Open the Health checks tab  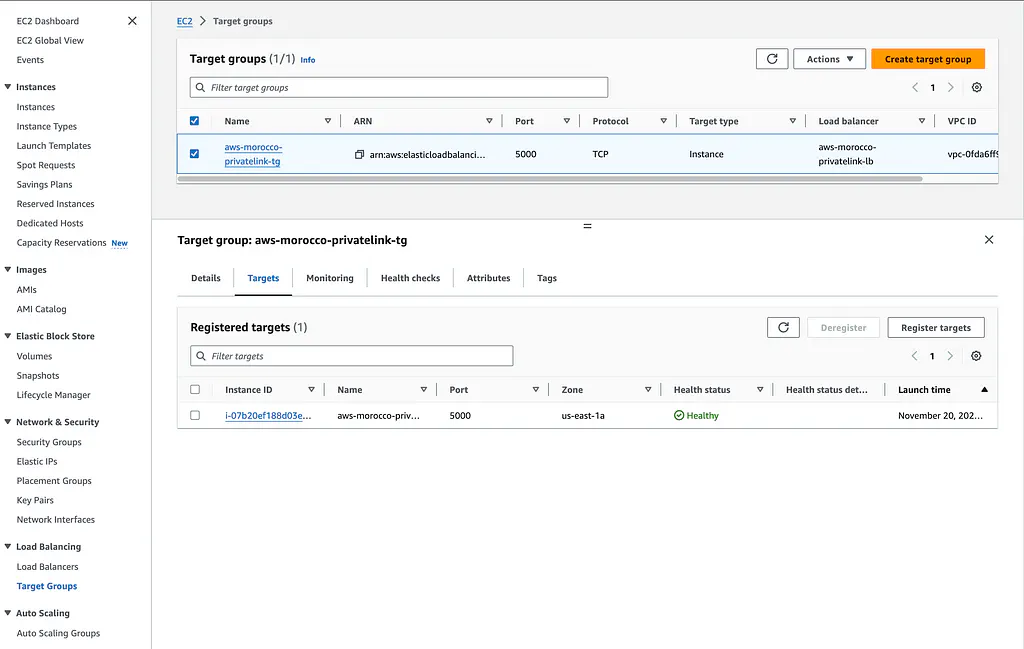[x=410, y=278]
